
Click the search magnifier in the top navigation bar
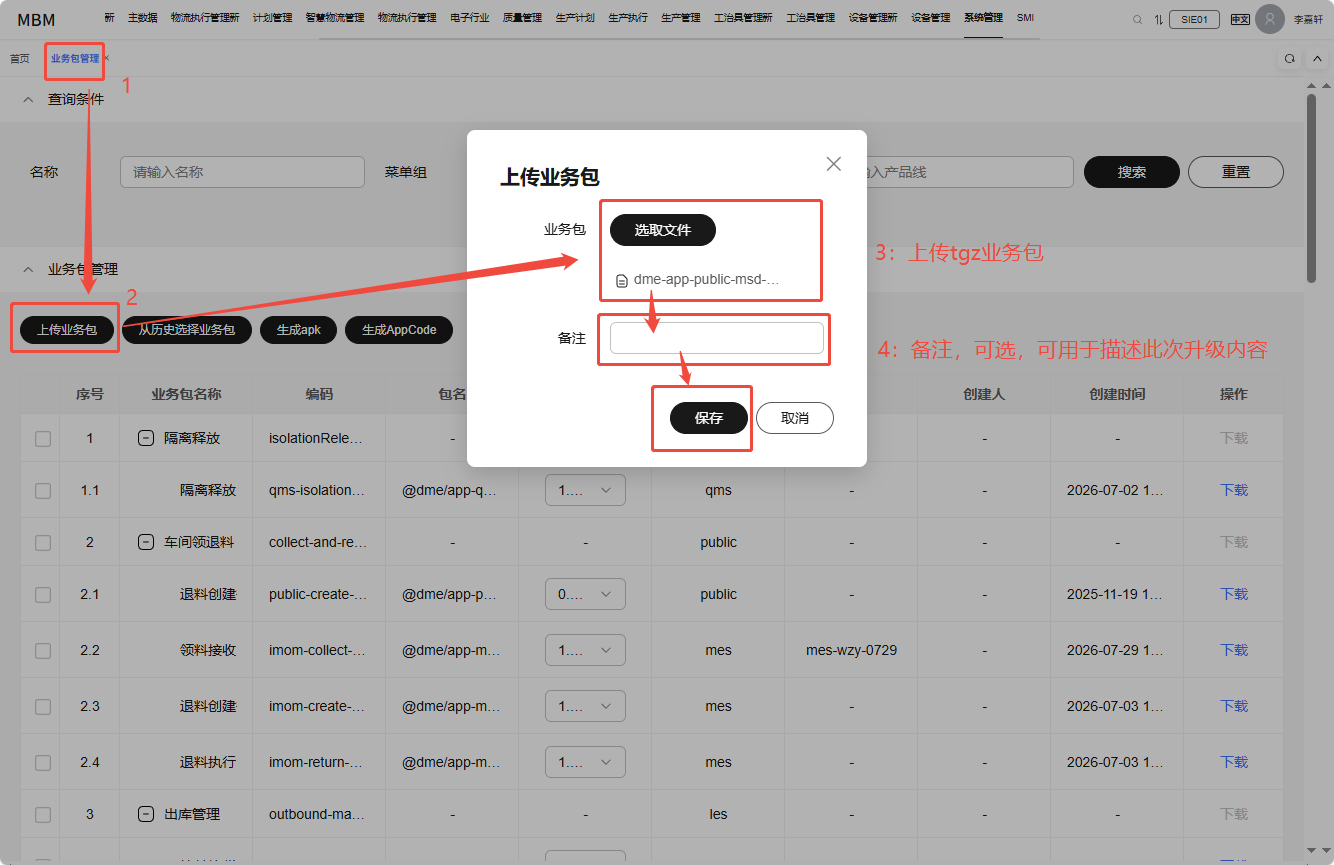point(1137,19)
